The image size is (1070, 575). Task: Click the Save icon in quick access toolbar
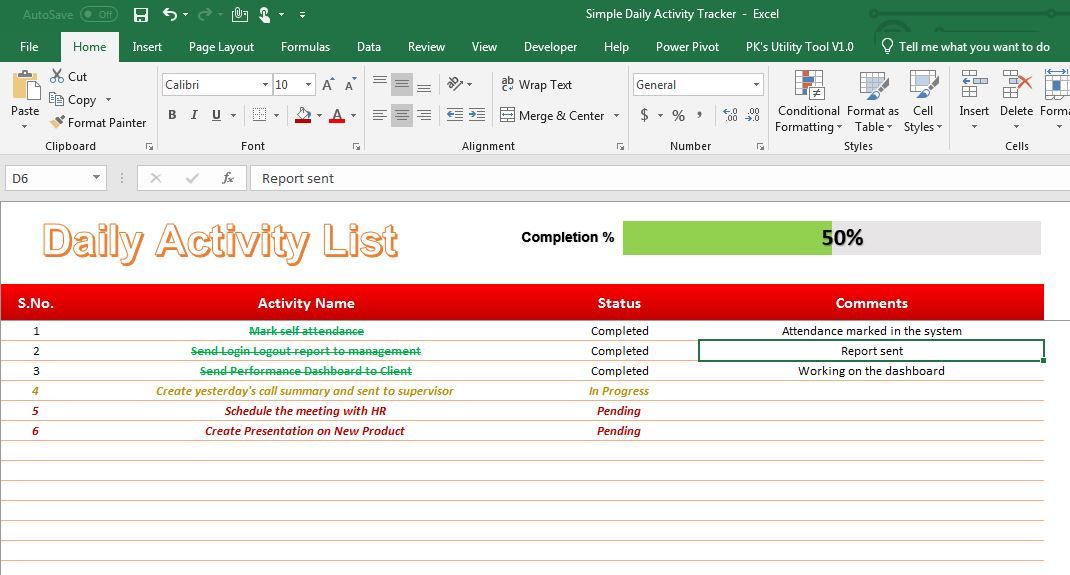pos(141,14)
